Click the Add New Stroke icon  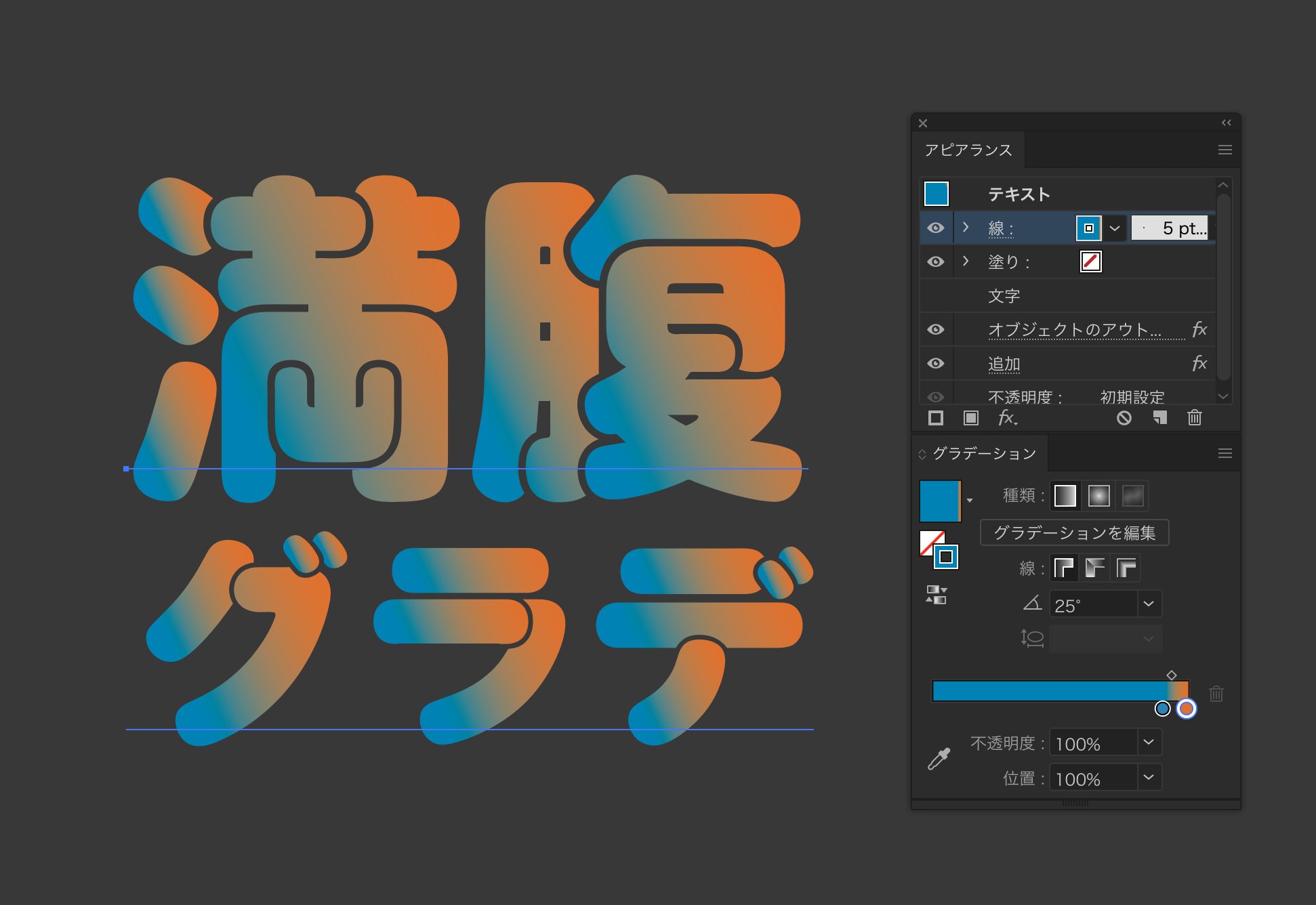936,418
